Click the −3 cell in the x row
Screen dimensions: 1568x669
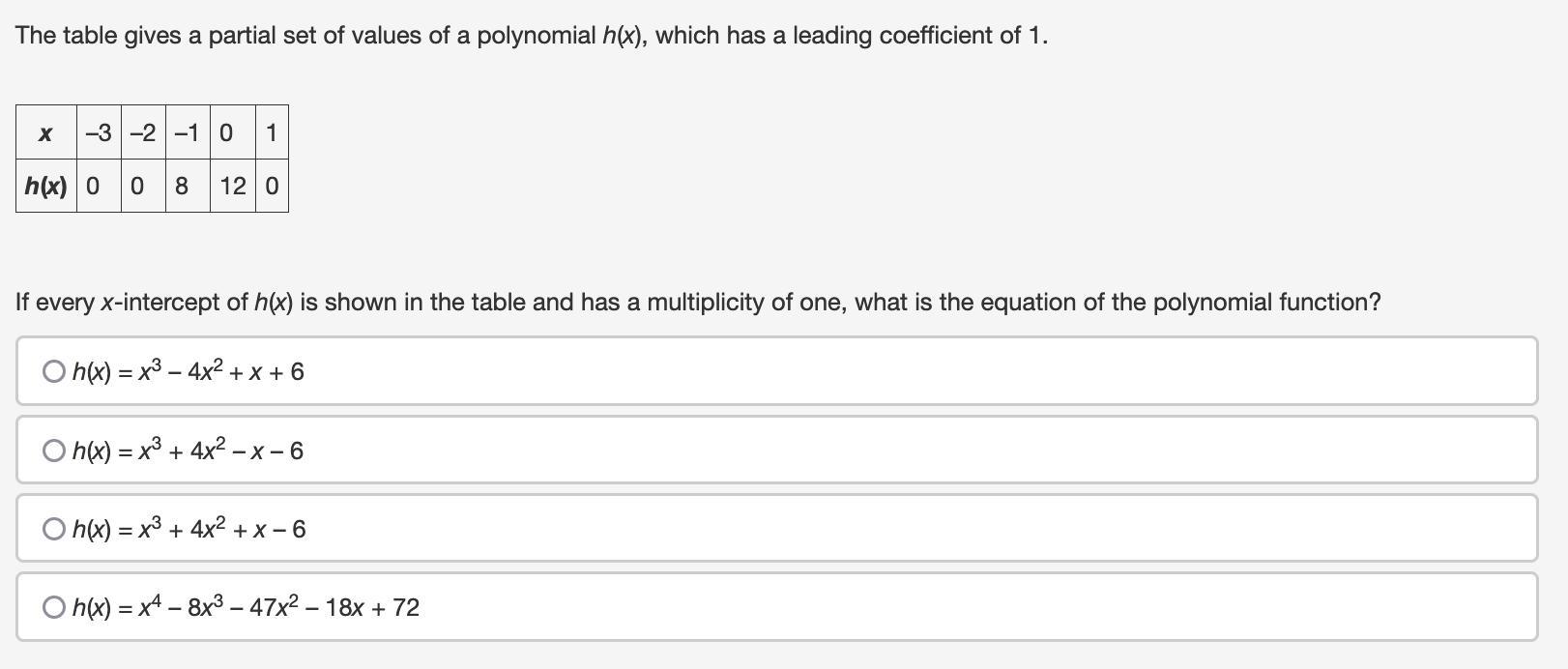click(99, 133)
